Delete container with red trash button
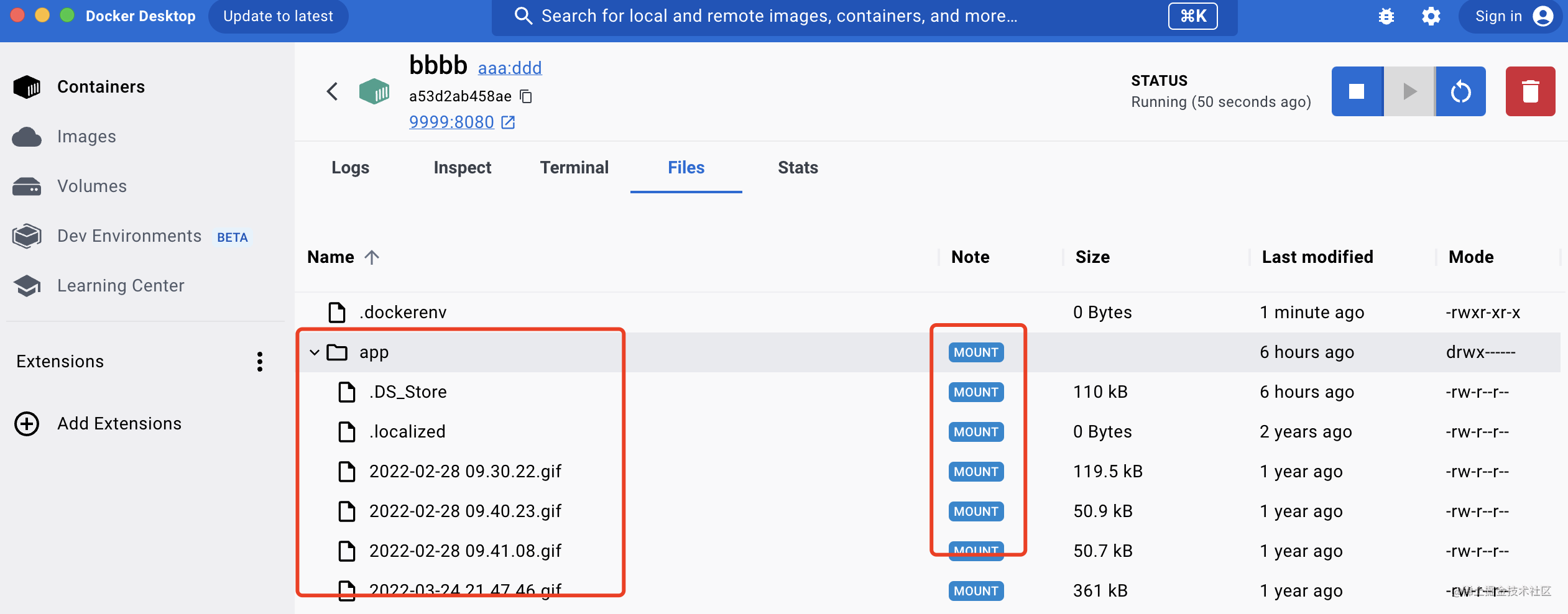 [1529, 91]
